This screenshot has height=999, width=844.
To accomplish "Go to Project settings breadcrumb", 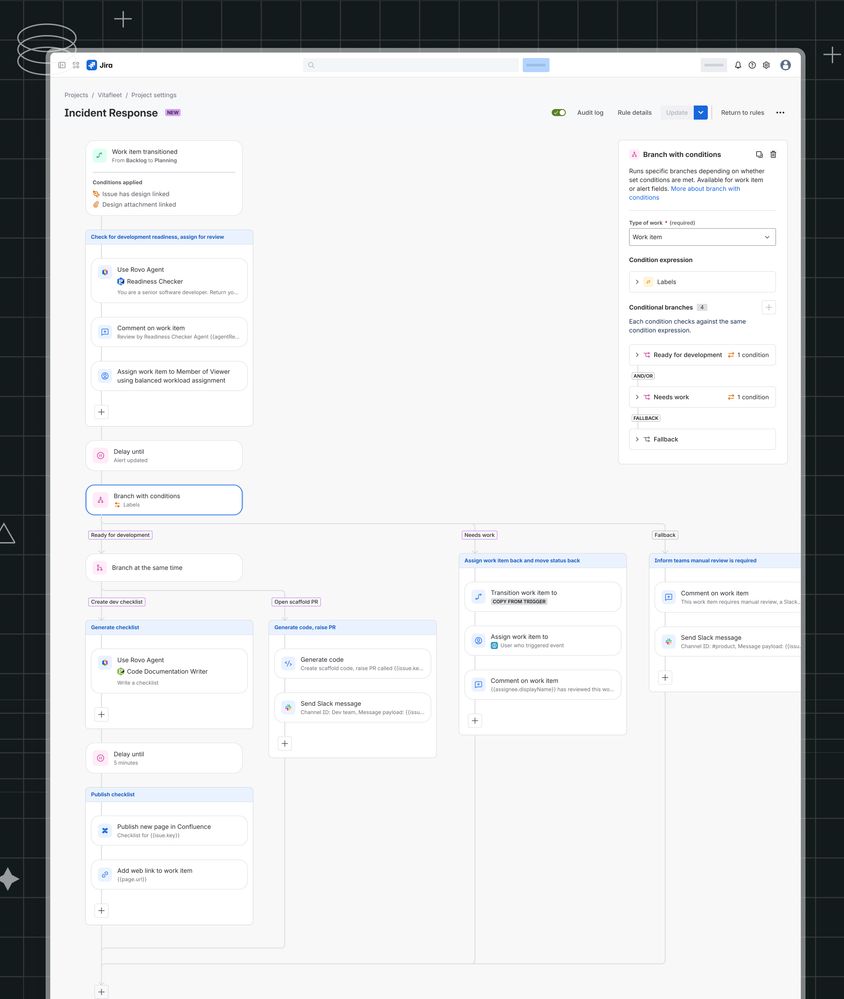I will [154, 95].
